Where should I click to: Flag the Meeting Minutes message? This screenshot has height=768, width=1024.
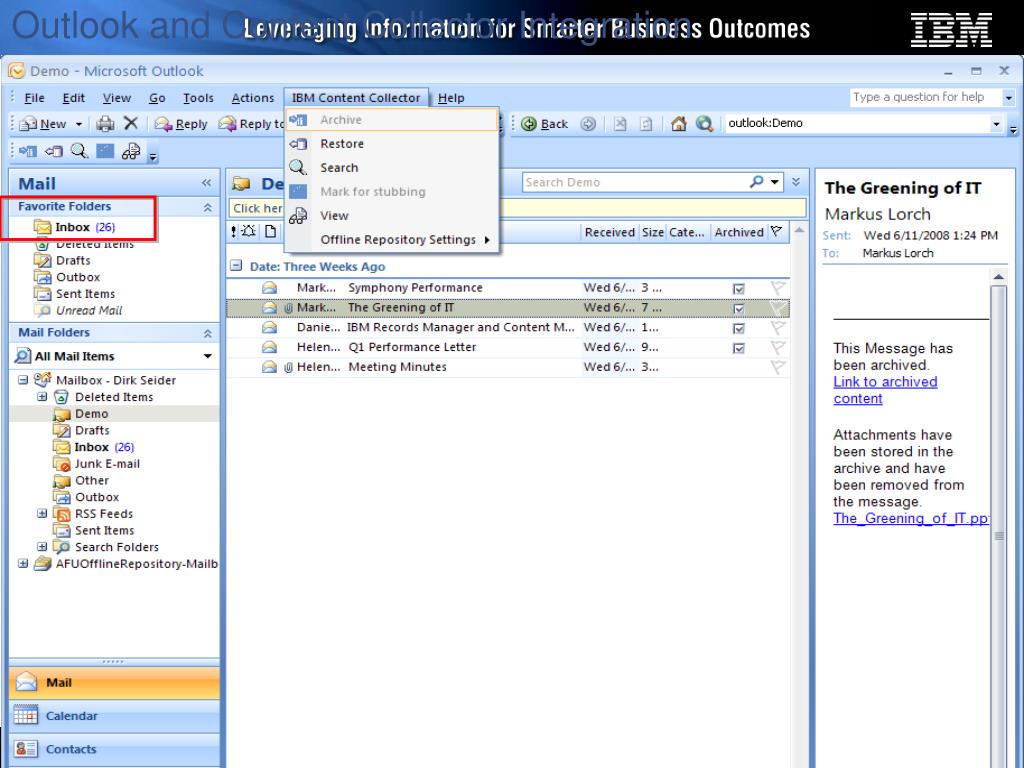[x=777, y=368]
